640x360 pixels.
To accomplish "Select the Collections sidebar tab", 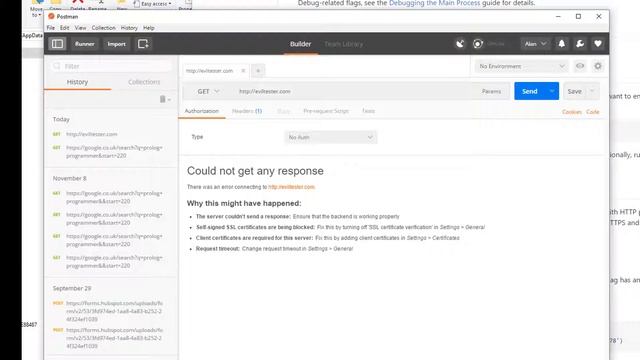I will [x=144, y=82].
